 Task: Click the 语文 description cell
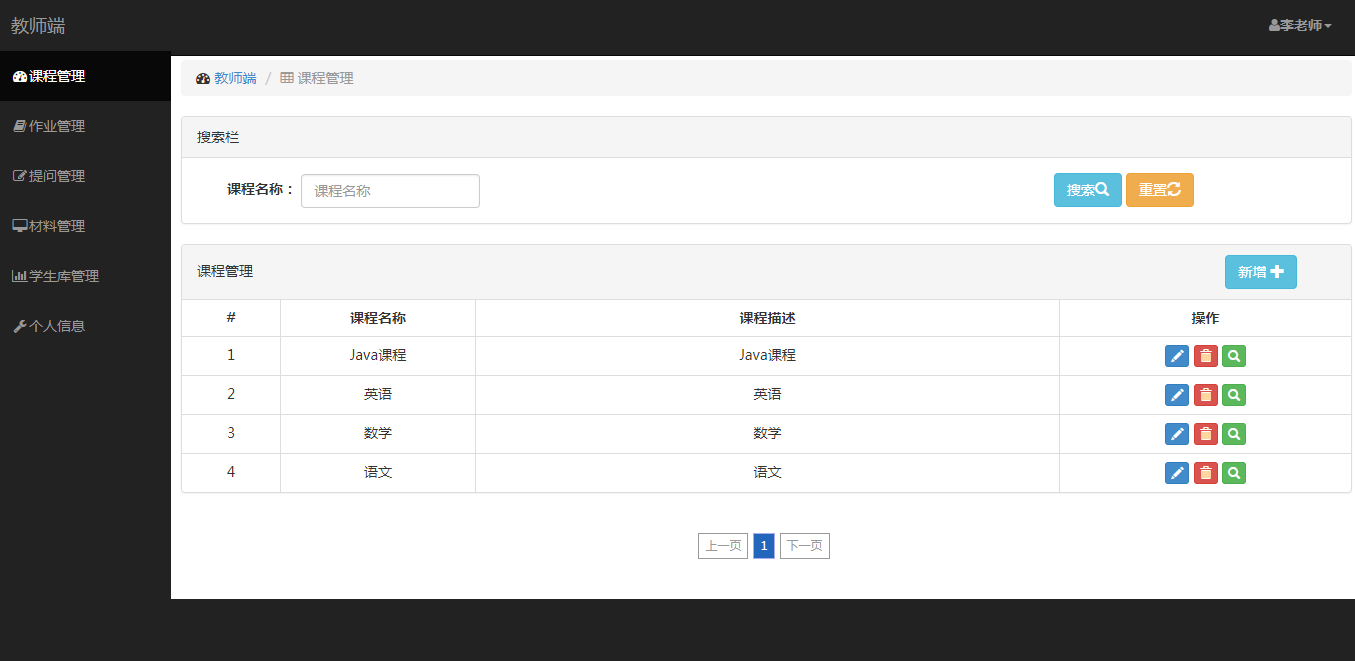point(767,473)
